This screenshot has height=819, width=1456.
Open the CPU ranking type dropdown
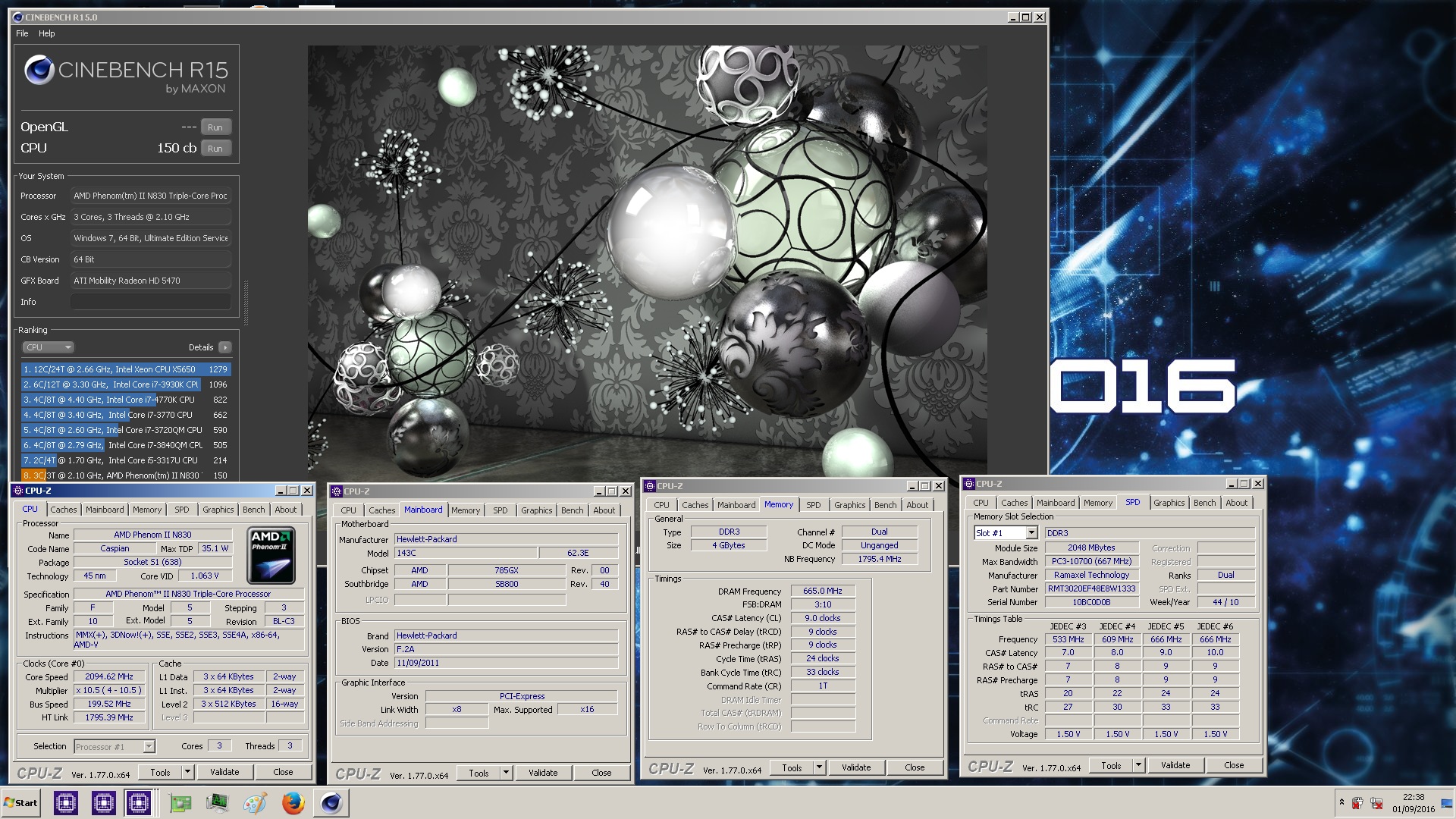click(48, 347)
